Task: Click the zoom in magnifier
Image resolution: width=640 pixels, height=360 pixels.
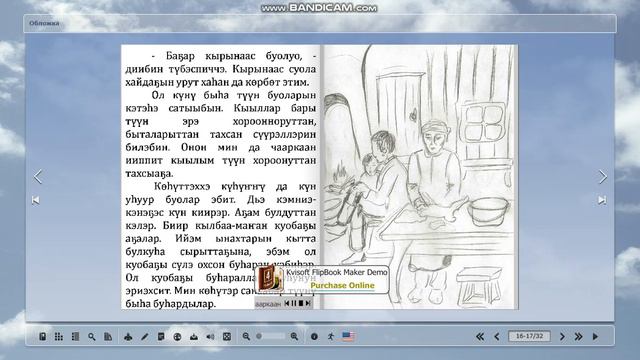Action: (294, 336)
